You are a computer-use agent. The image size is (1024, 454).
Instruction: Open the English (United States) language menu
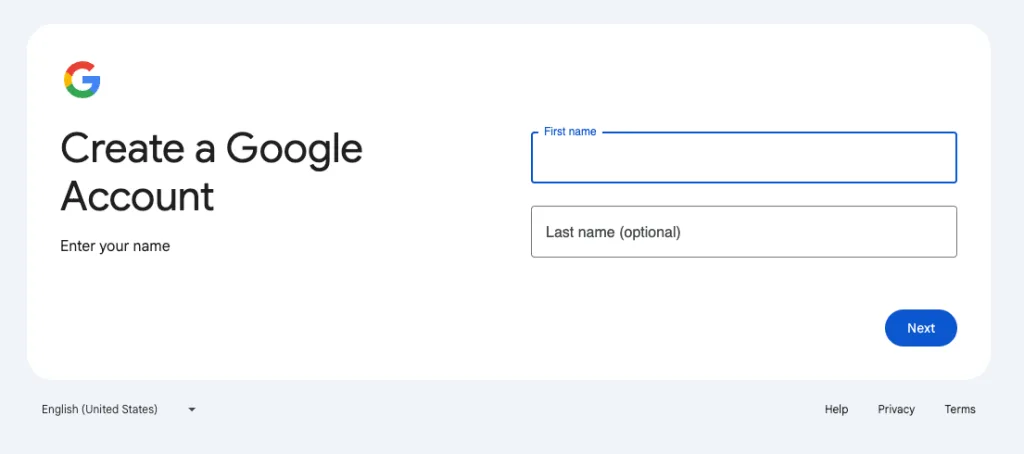click(100, 409)
